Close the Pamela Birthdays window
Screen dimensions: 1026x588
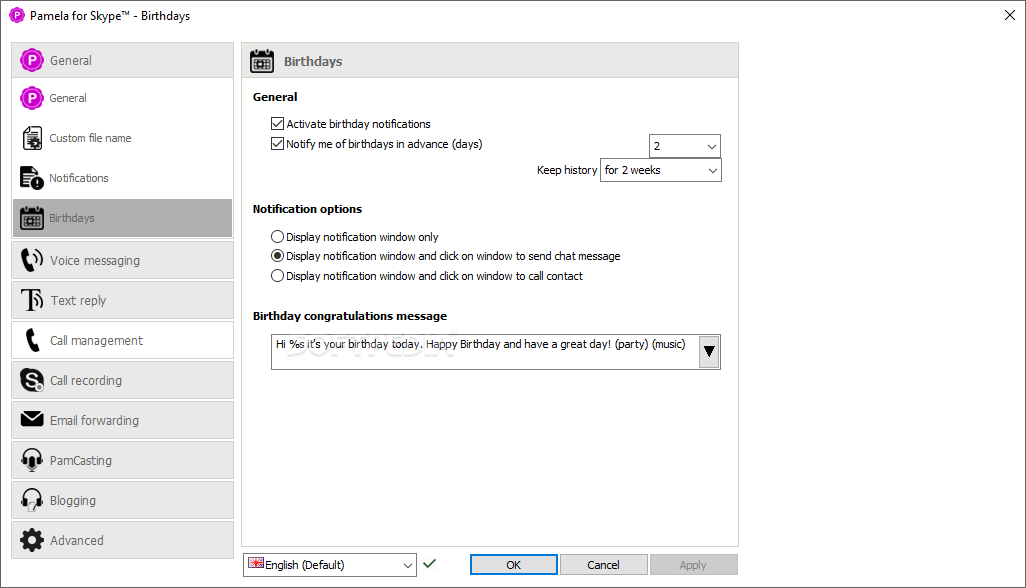coord(1010,15)
